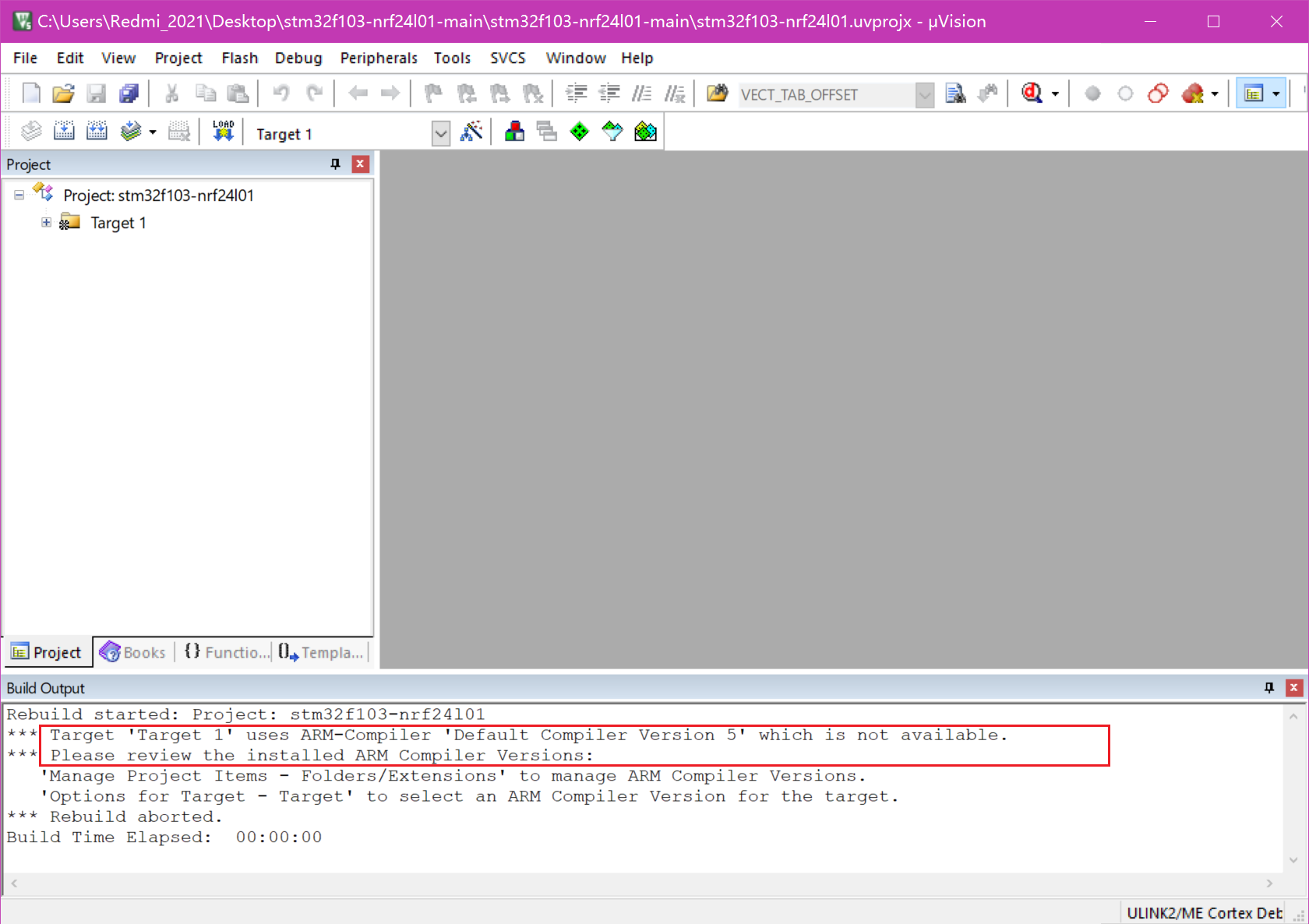Kill all breakpoints icon
Viewport: 1309px width, 924px height.
pos(1191,93)
